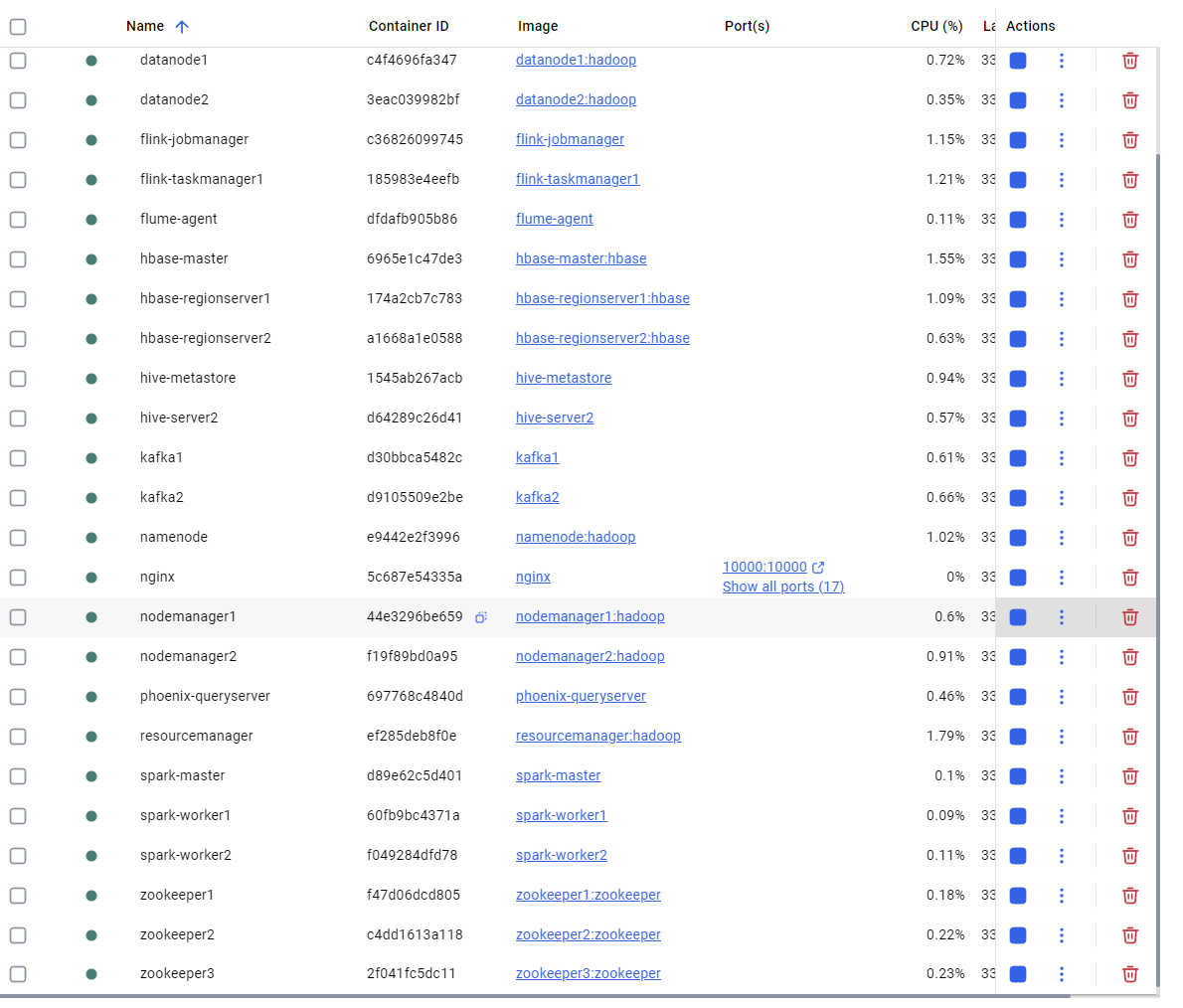Stop the nginx container
The image size is (1183, 1008).
1017,578
